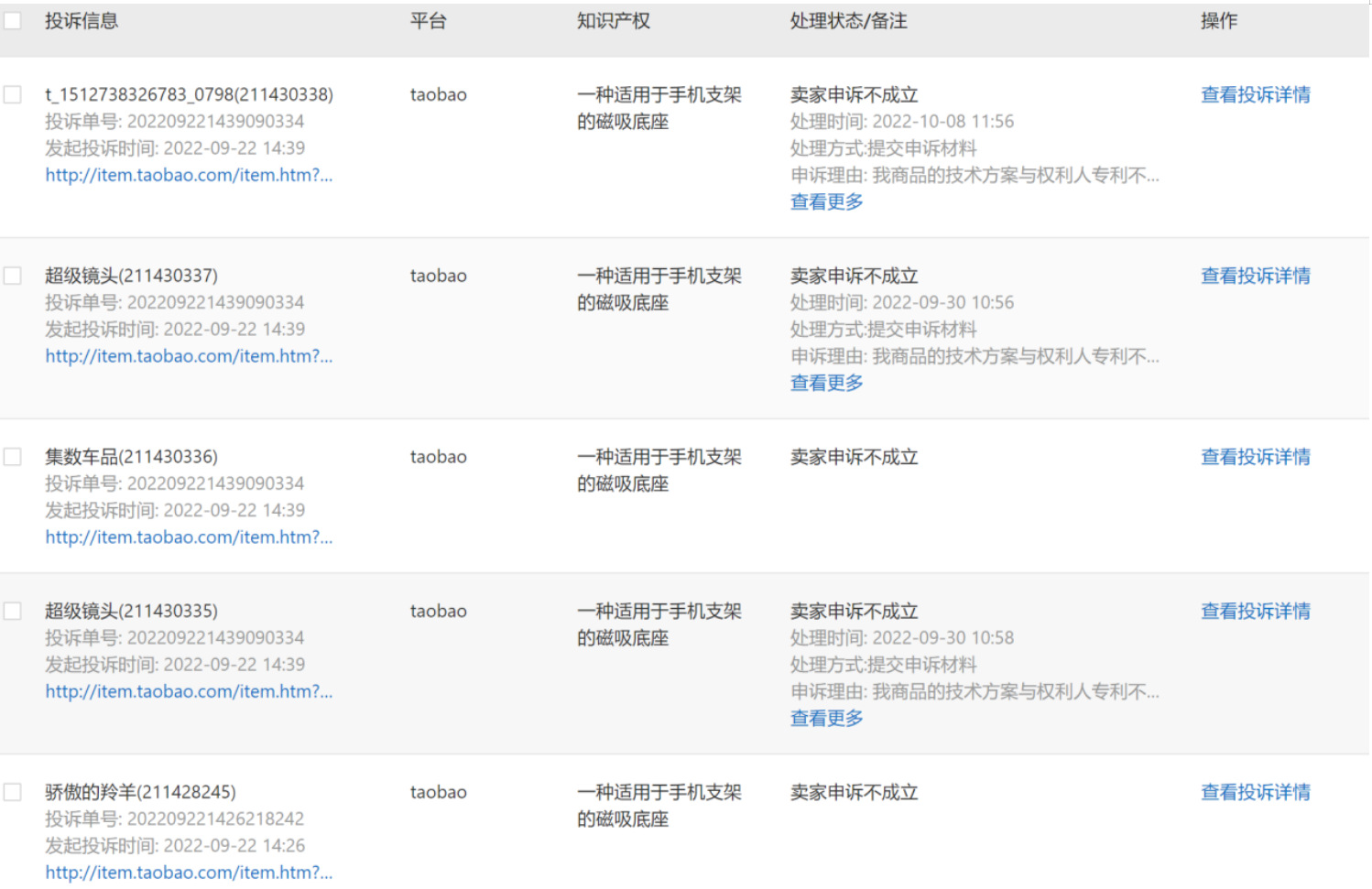Open the taobao item link for 骄傲的羚羊
This screenshot has height=889, width=1372.
[189, 873]
